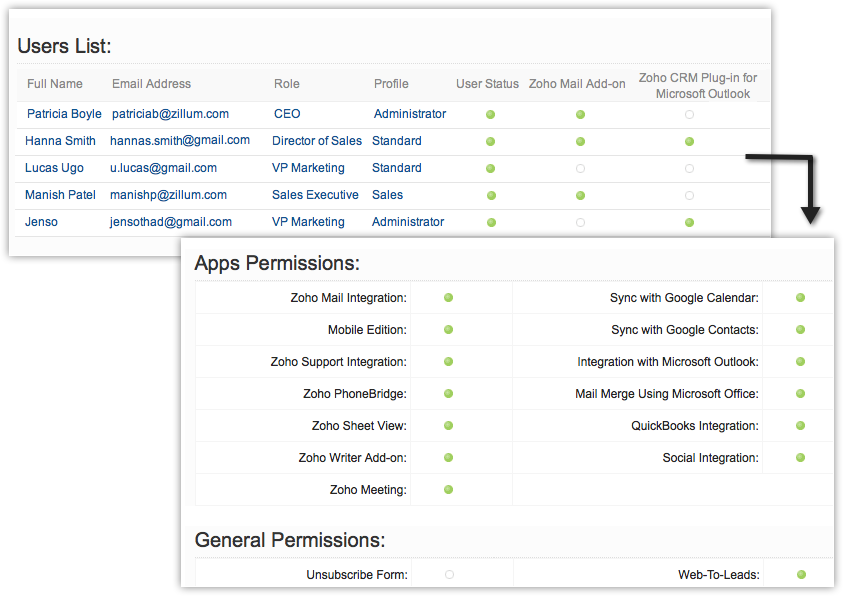Image resolution: width=845 pixels, height=598 pixels.
Task: Click the Profile column header
Action: pyautogui.click(x=391, y=84)
